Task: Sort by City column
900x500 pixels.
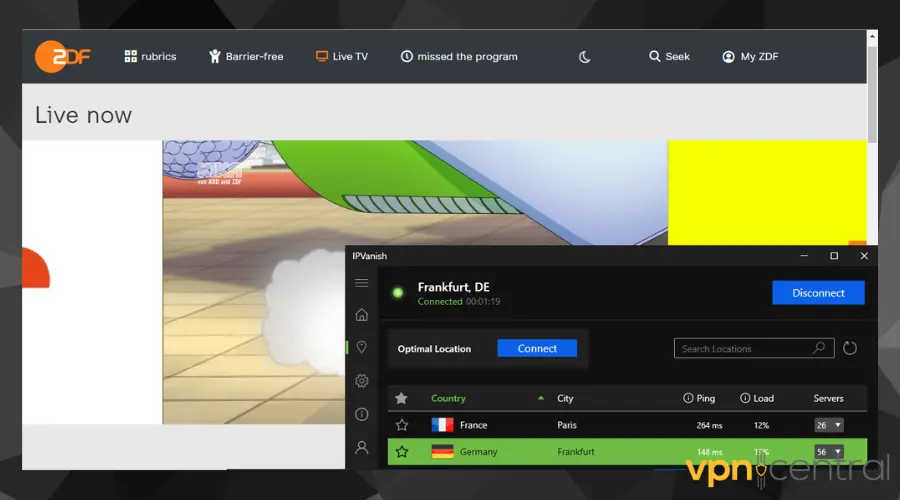Action: 565,398
